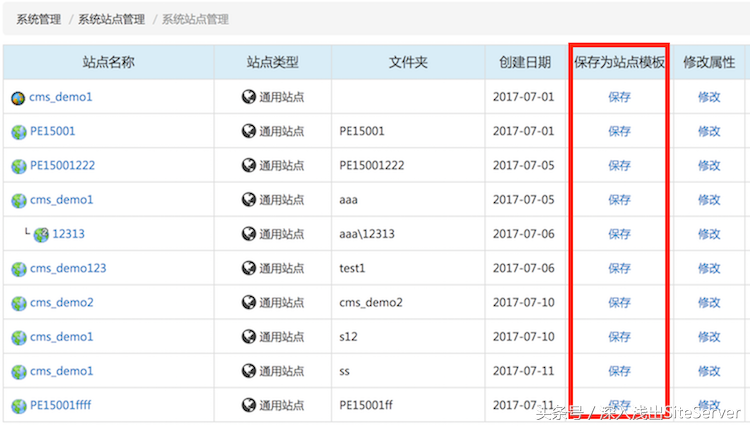This screenshot has height=426, width=750.
Task: Modify properties of PE15001222
Action: (x=709, y=165)
